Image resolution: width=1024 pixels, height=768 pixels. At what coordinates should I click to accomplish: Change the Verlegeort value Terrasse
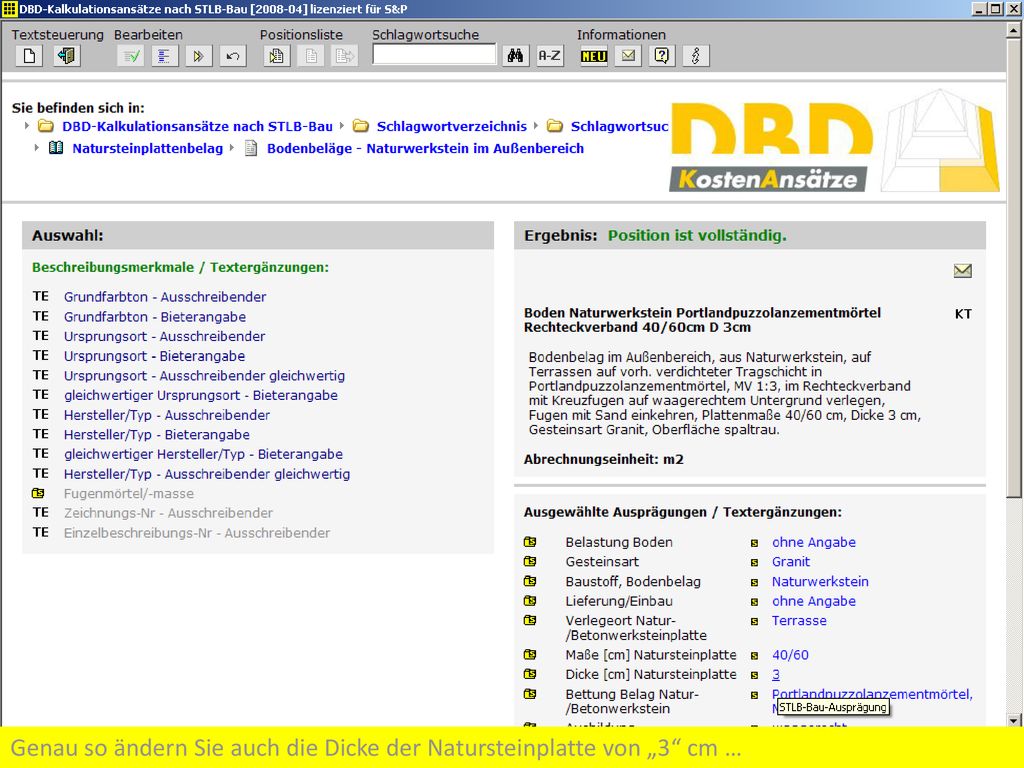coord(799,620)
